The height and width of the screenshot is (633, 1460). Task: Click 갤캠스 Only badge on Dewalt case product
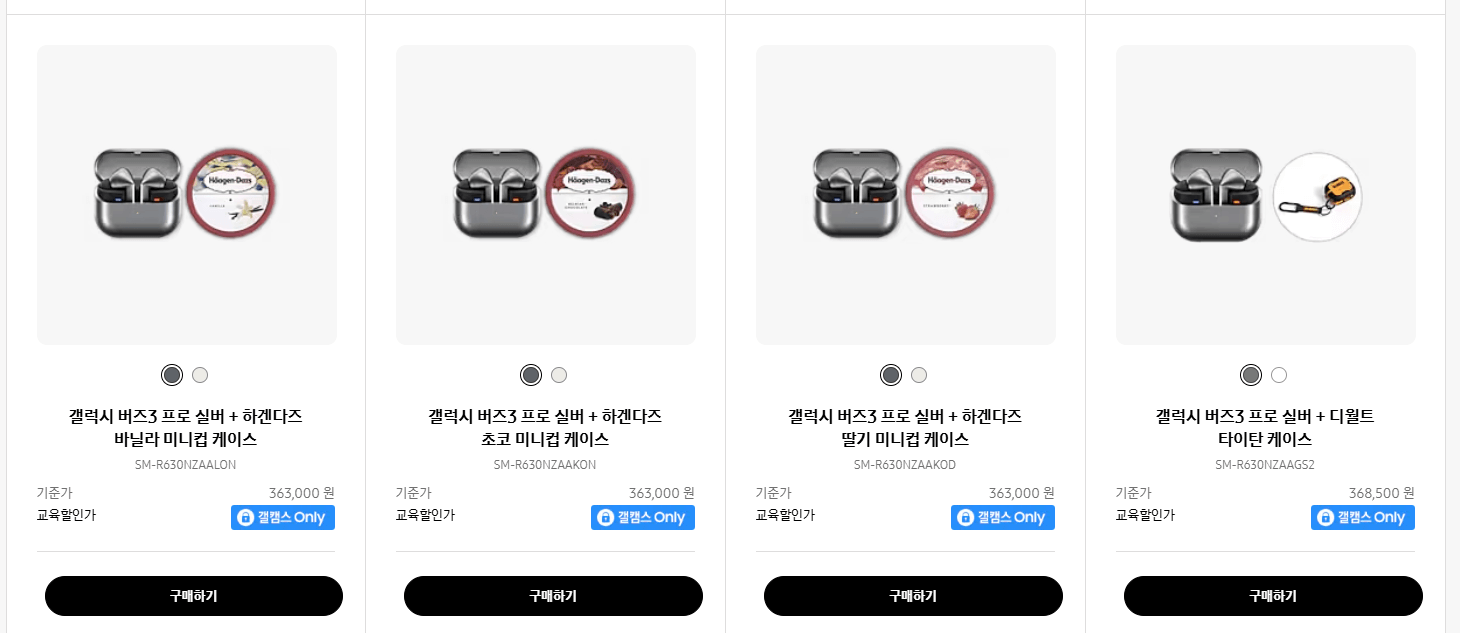click(x=1363, y=517)
